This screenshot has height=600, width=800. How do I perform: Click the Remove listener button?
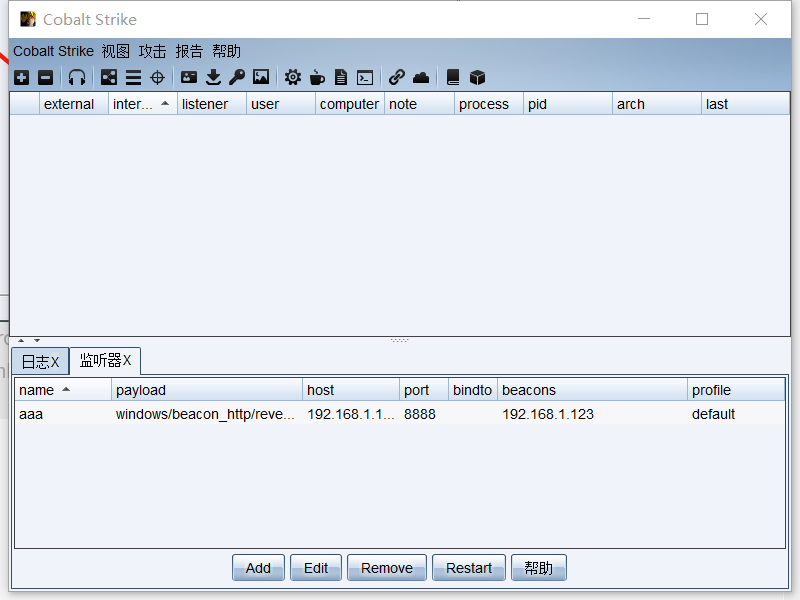point(387,568)
